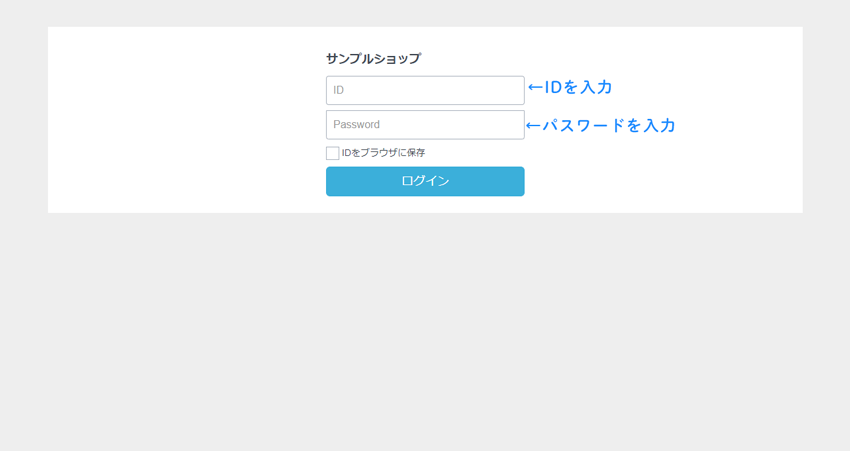Click the サンプルショップ heading
This screenshot has height=451, width=850.
pos(373,59)
